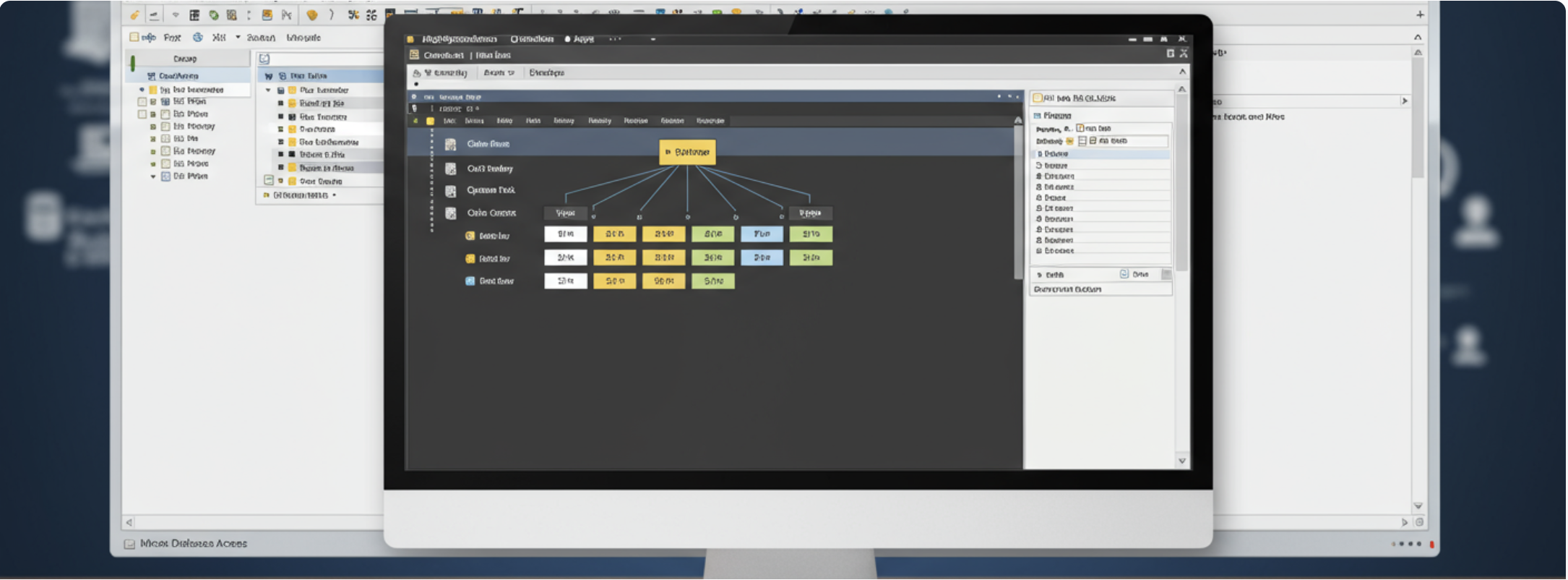Tick the first empty checkbox in the left tree
The image size is (1568, 580).
[142, 102]
